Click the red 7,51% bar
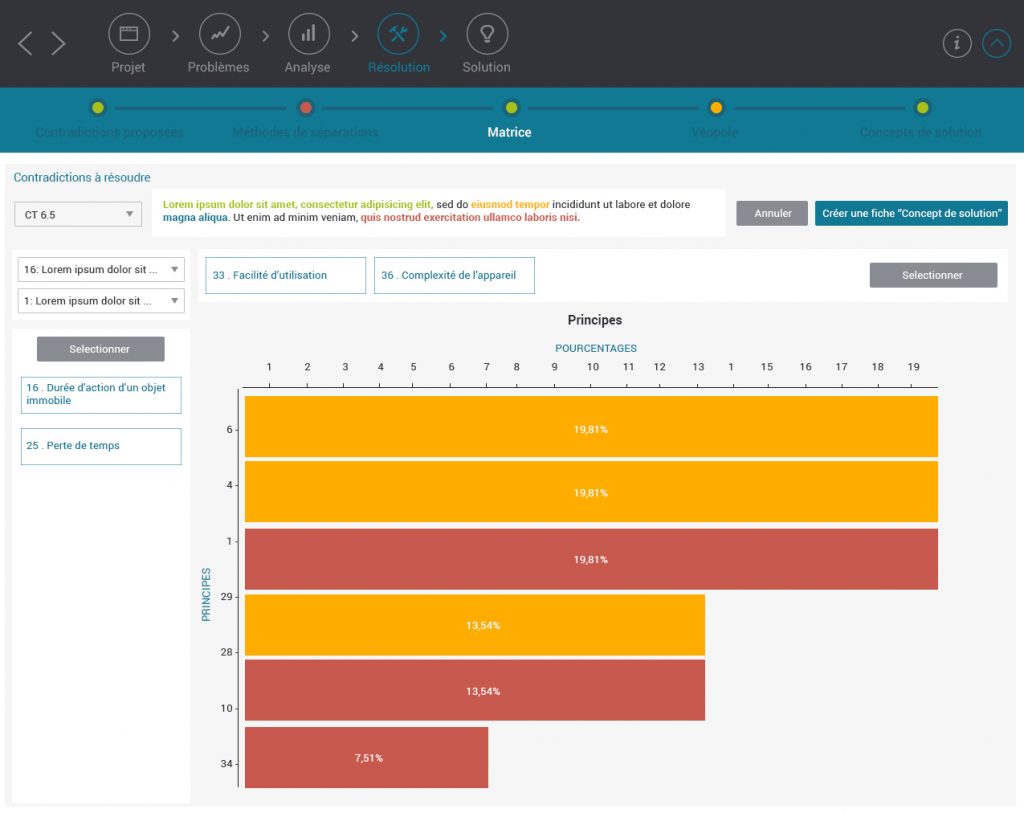This screenshot has width=1024, height=813. (x=366, y=757)
